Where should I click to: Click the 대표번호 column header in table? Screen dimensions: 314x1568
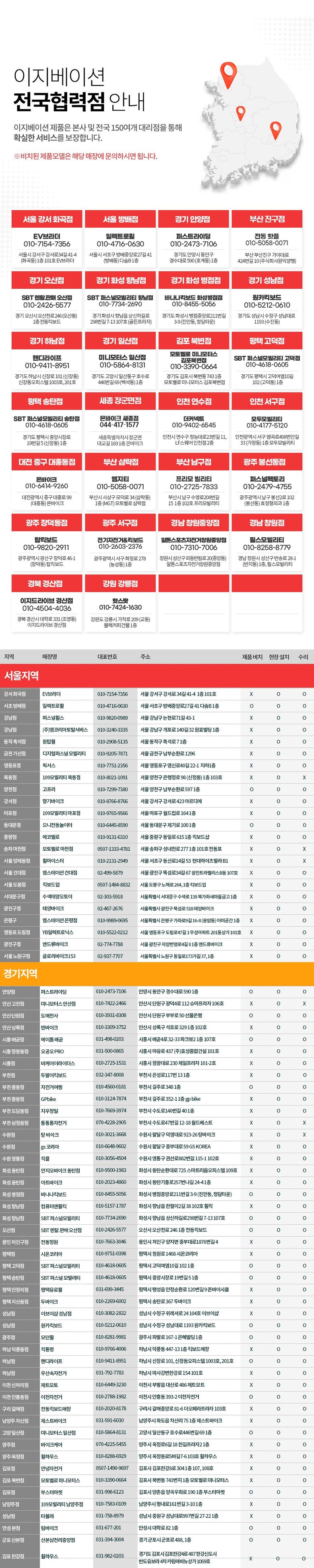coord(107,657)
